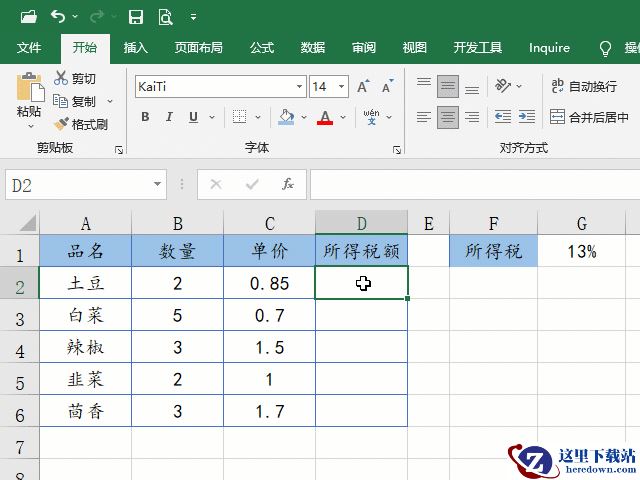Screen dimensions: 640x480
Task: Open Insert Function fx dialog
Action: [288, 184]
